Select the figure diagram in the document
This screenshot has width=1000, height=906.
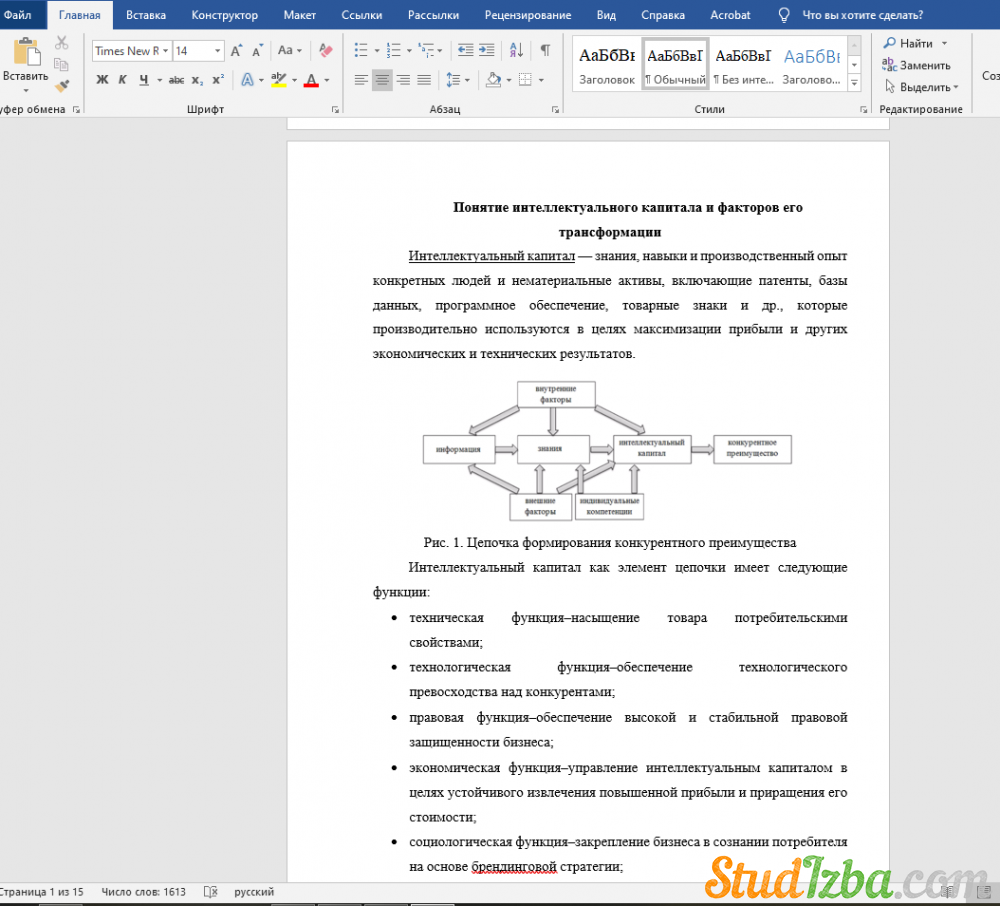pos(607,451)
